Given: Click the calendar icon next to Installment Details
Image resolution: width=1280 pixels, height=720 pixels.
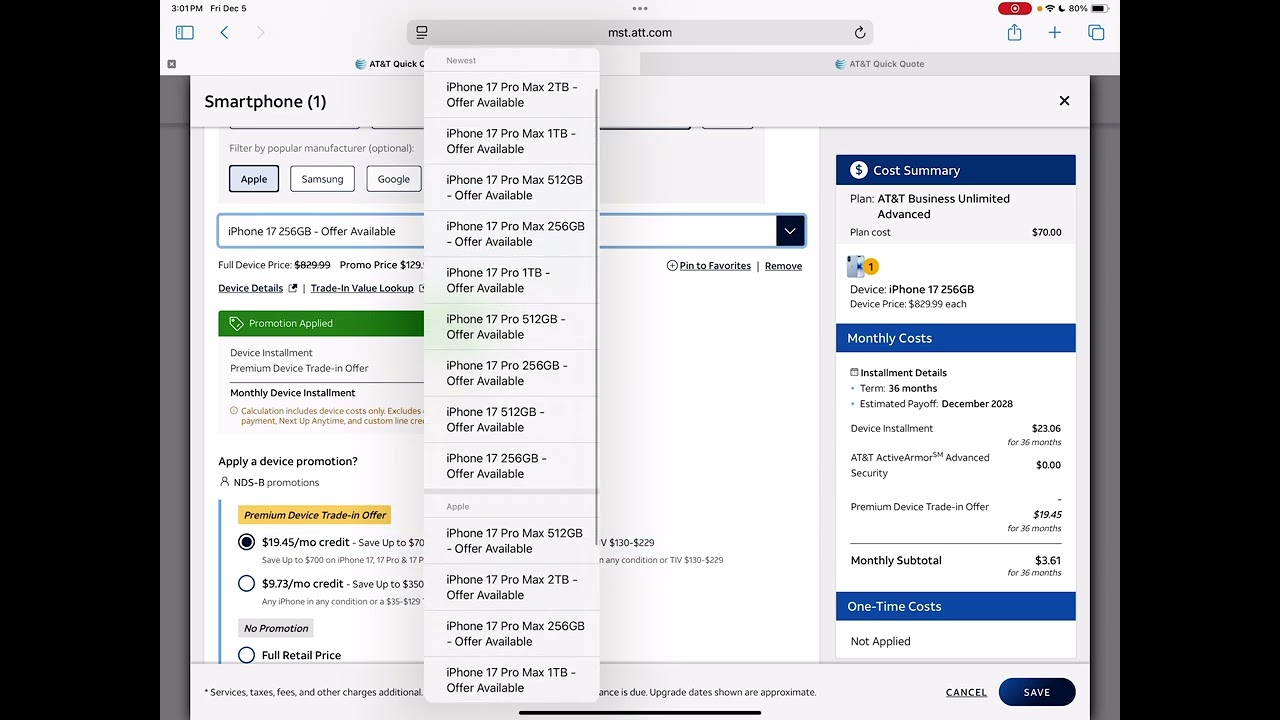Looking at the screenshot, I should (854, 372).
